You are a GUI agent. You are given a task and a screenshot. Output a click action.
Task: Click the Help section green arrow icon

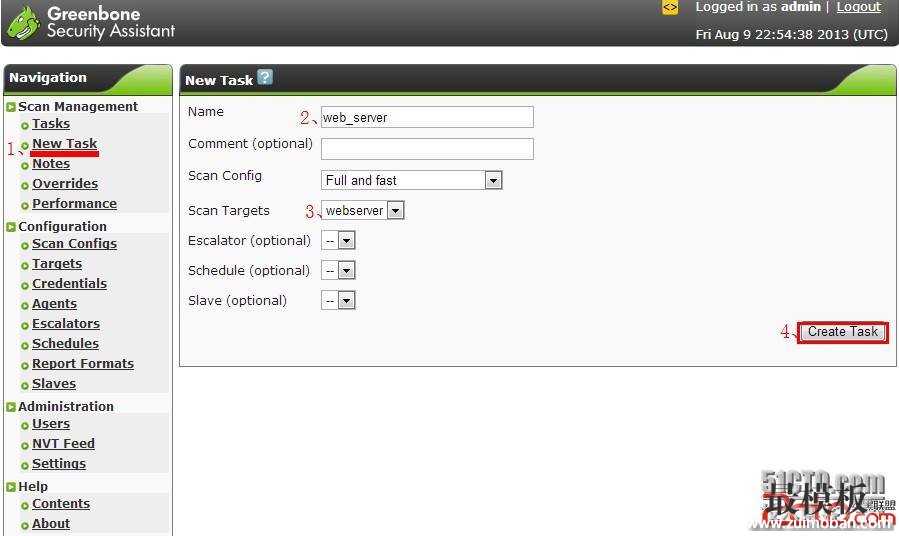11,487
